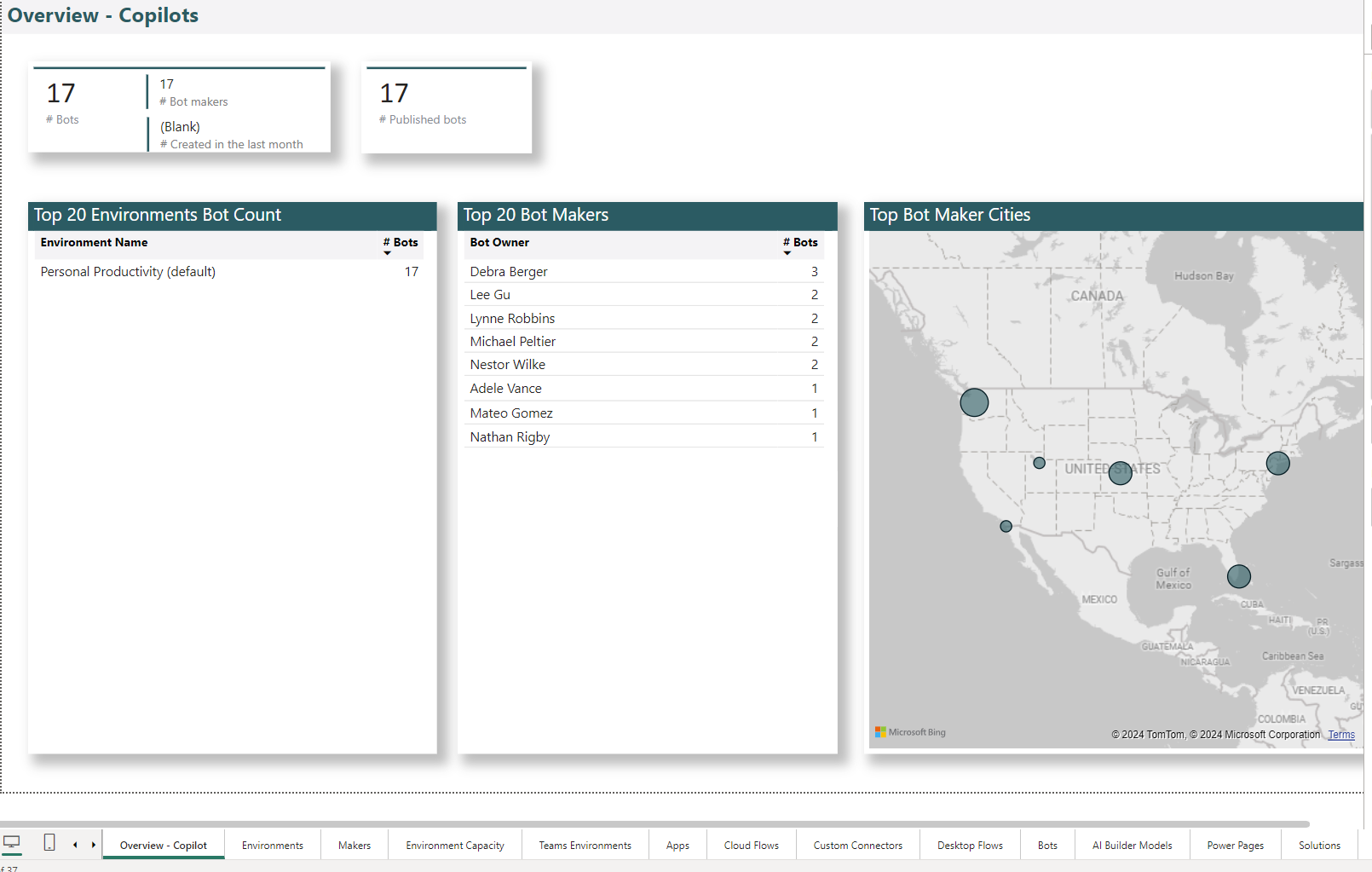Click the Created in the last month value
This screenshot has width=1372, height=872.
point(180,127)
